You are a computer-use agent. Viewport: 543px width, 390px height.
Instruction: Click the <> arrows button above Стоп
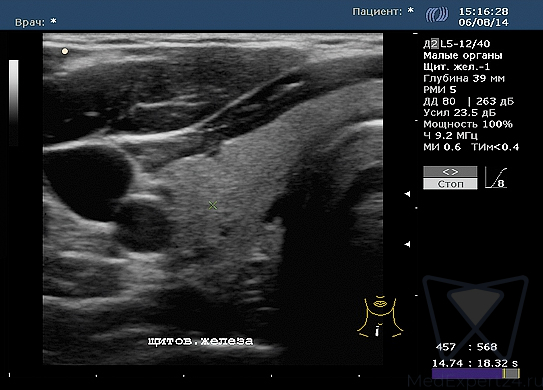(450, 172)
